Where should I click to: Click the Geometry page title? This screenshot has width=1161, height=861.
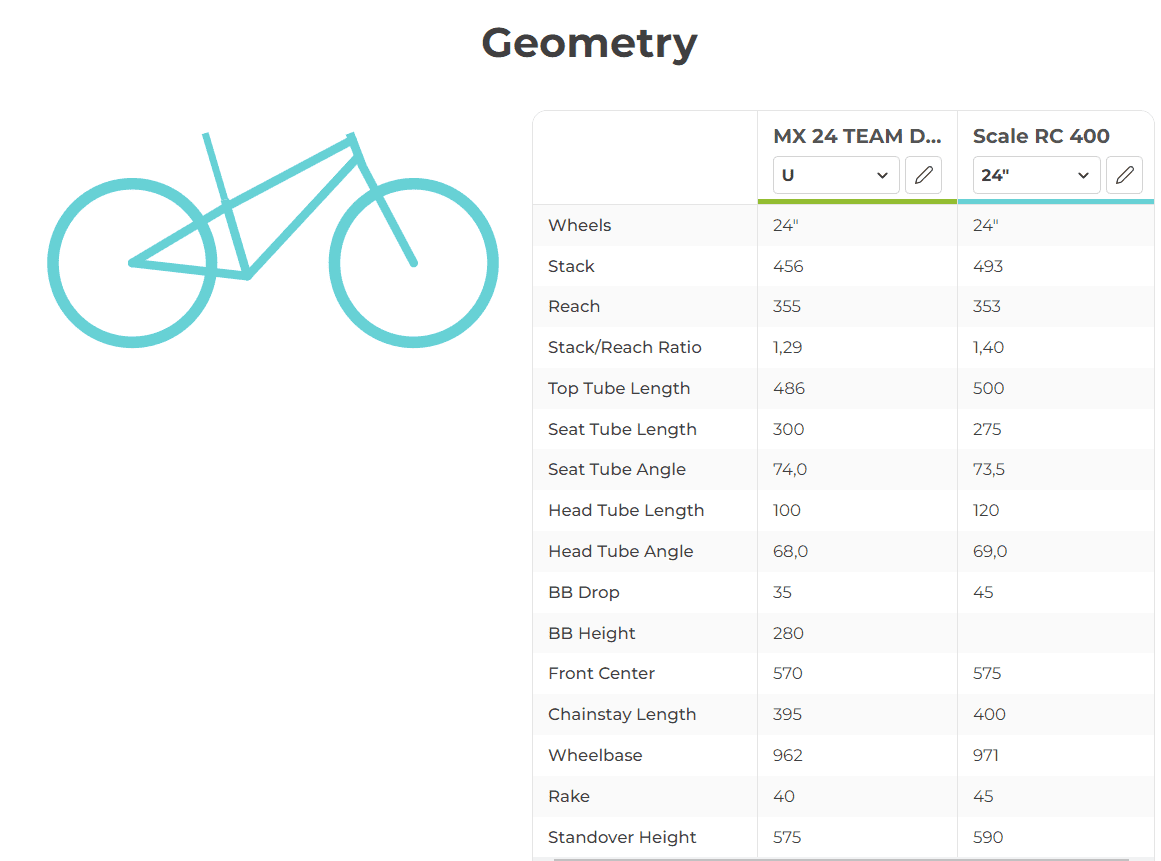589,42
